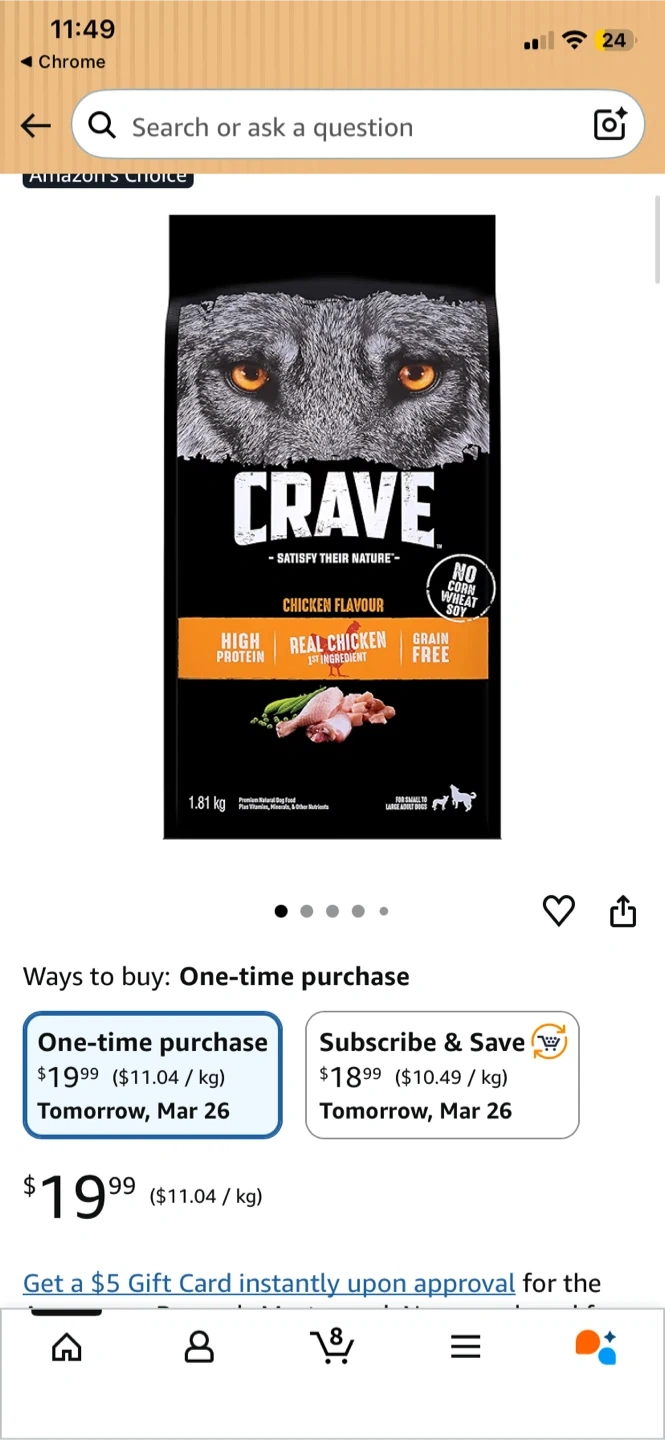Viewport: 665px width, 1440px height.
Task: Open the Crave dog food product image
Action: [332, 527]
